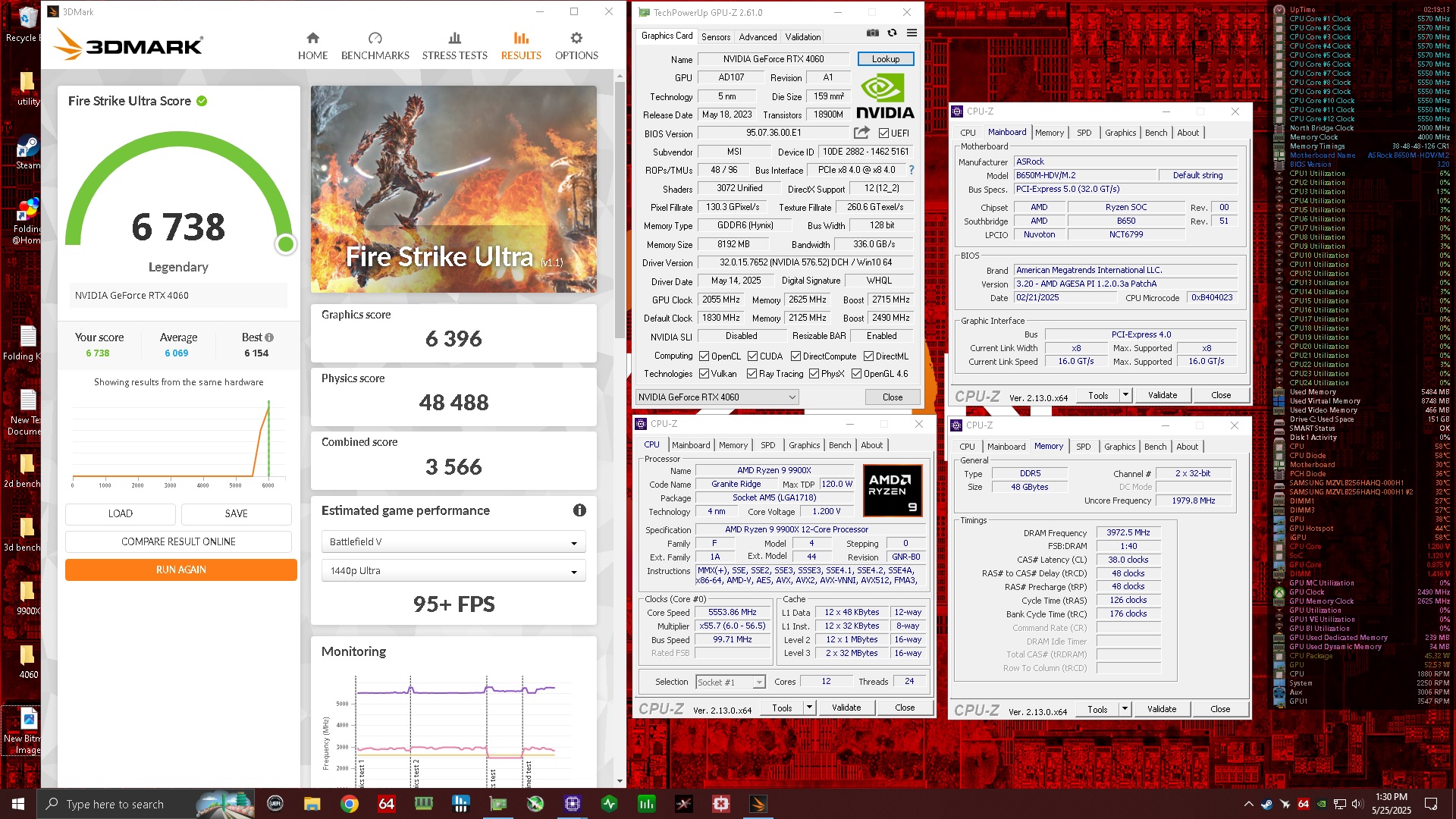Click Estimated game performance info icon
The height and width of the screenshot is (819, 1456).
click(x=579, y=510)
